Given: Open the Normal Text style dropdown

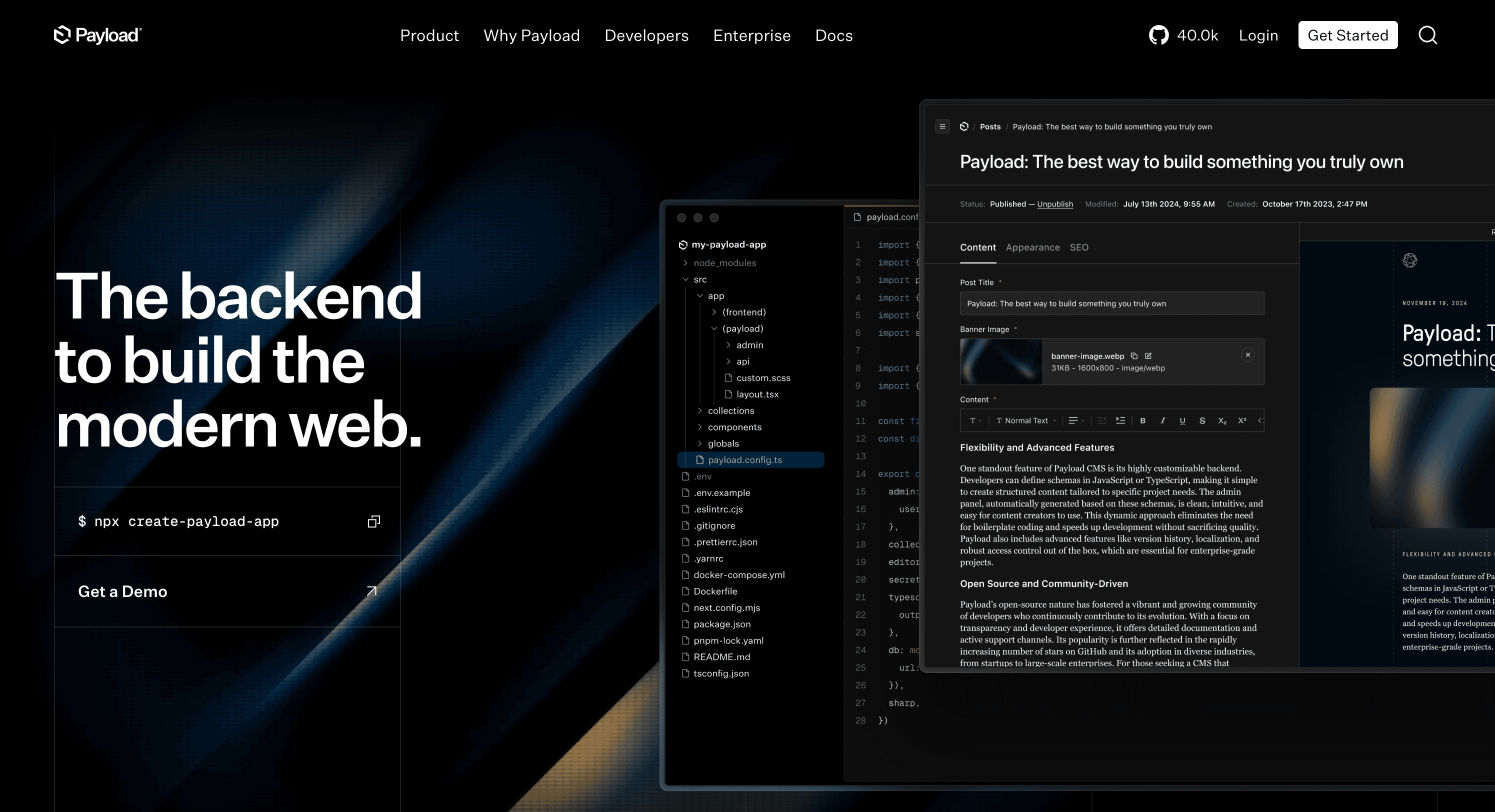Looking at the screenshot, I should pos(1026,420).
